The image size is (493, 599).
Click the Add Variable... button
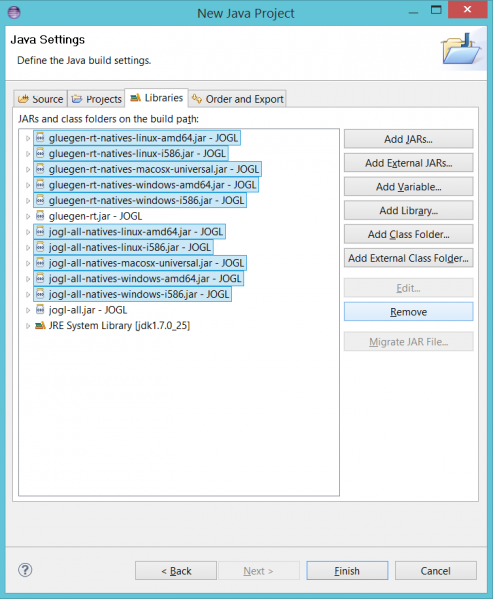coord(408,187)
